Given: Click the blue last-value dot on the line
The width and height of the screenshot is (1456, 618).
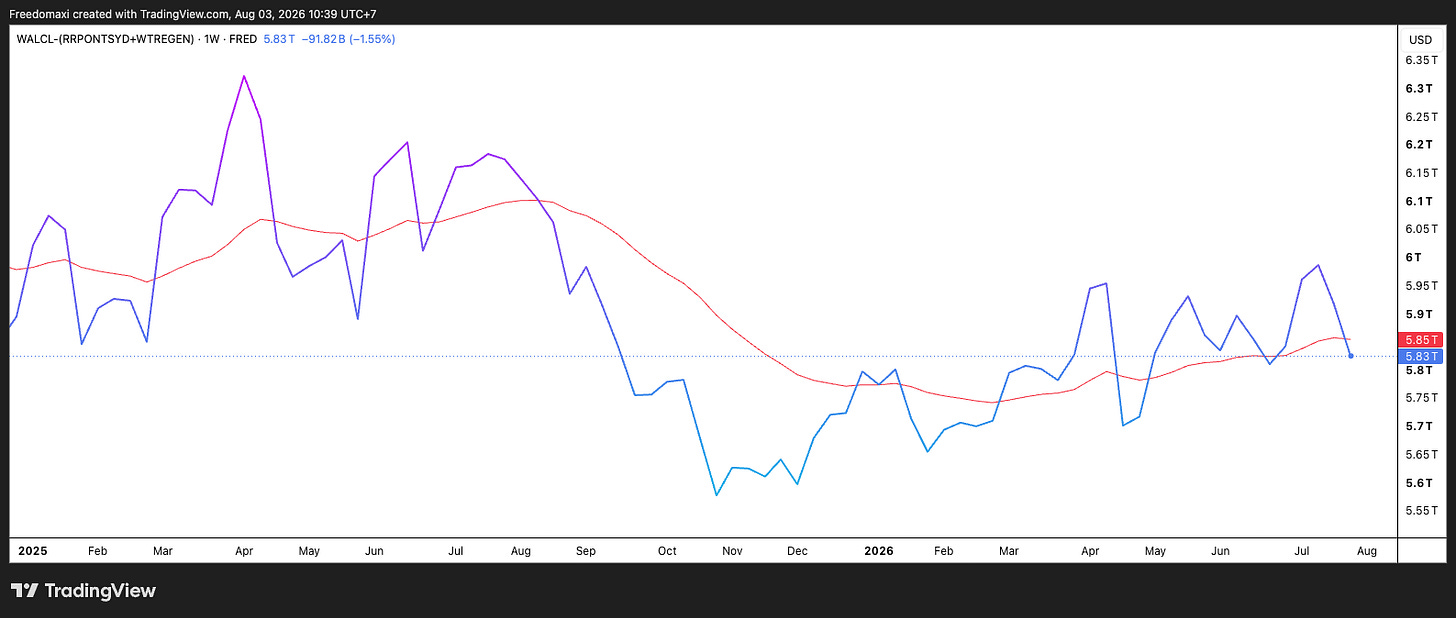Looking at the screenshot, I should pyautogui.click(x=1351, y=356).
